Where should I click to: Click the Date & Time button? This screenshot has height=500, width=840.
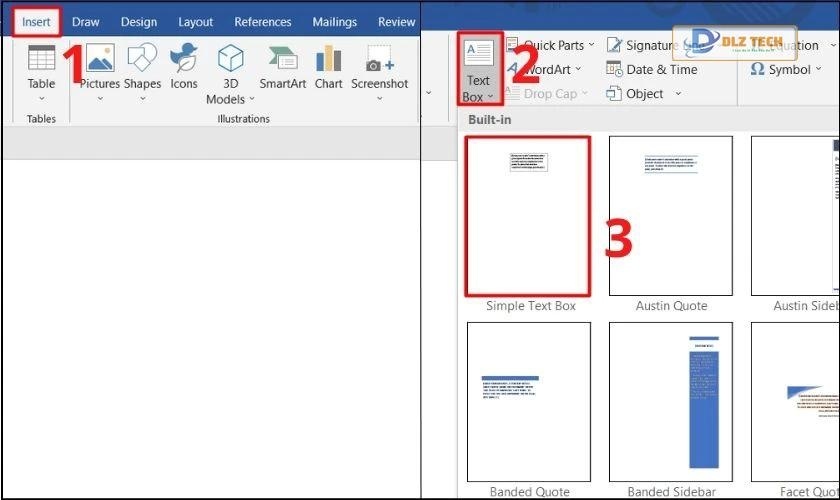tap(651, 70)
